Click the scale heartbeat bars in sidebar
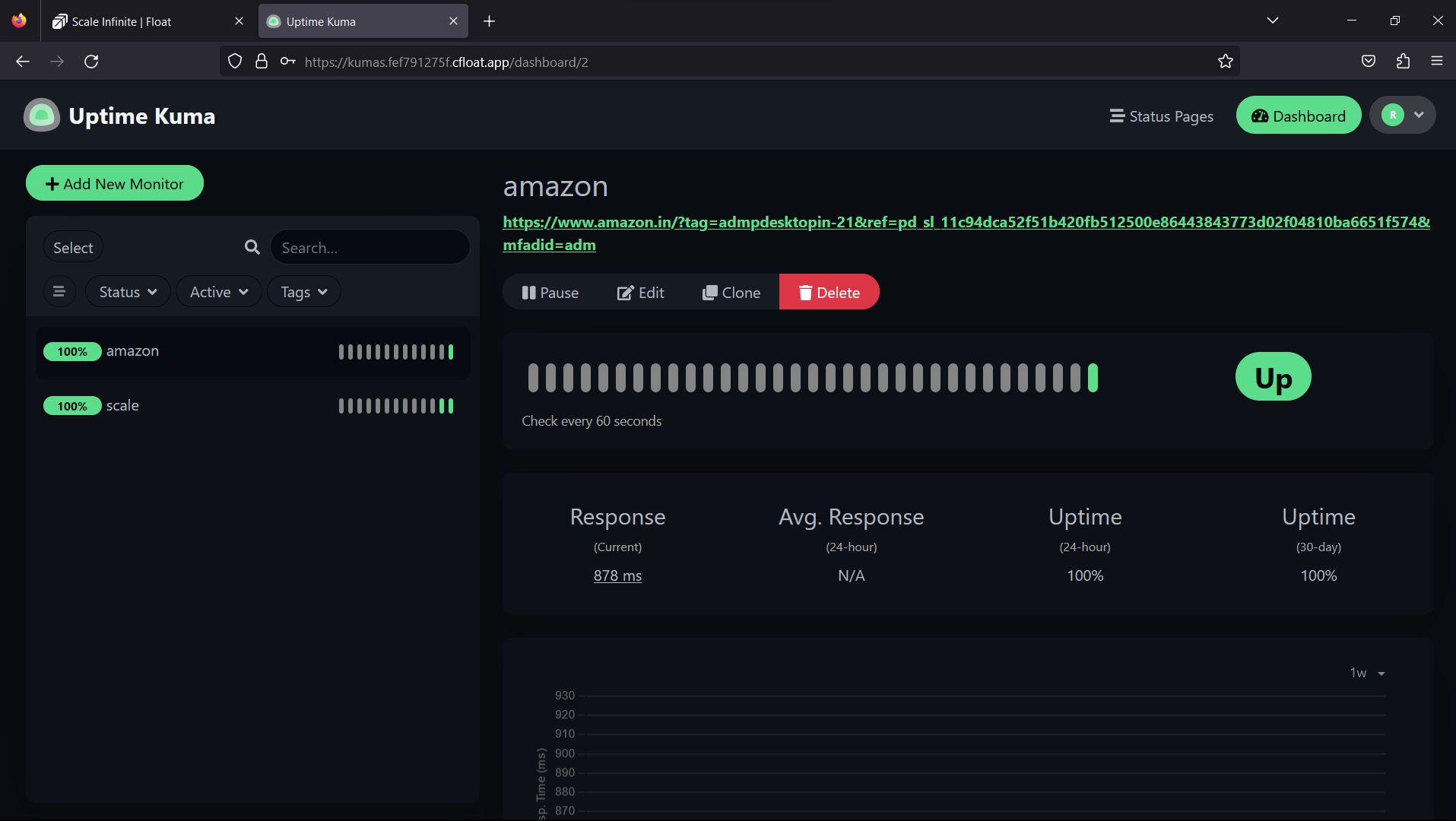 (396, 406)
